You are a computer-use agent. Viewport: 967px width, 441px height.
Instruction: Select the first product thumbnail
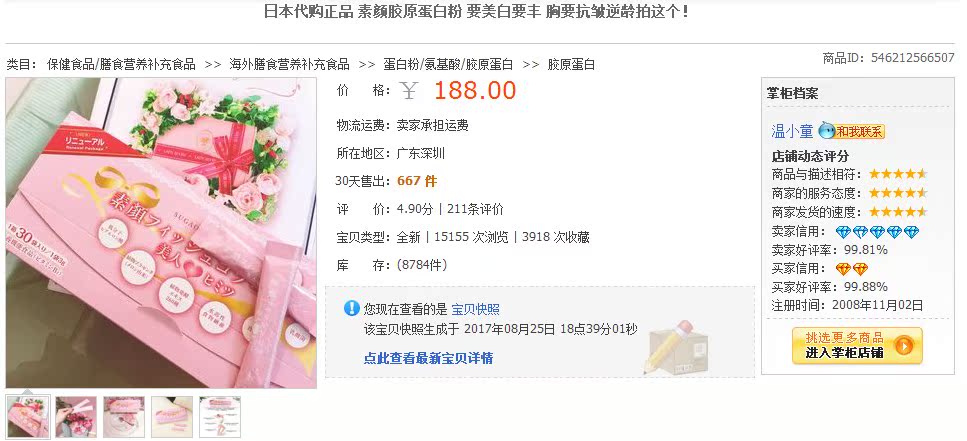click(x=28, y=417)
